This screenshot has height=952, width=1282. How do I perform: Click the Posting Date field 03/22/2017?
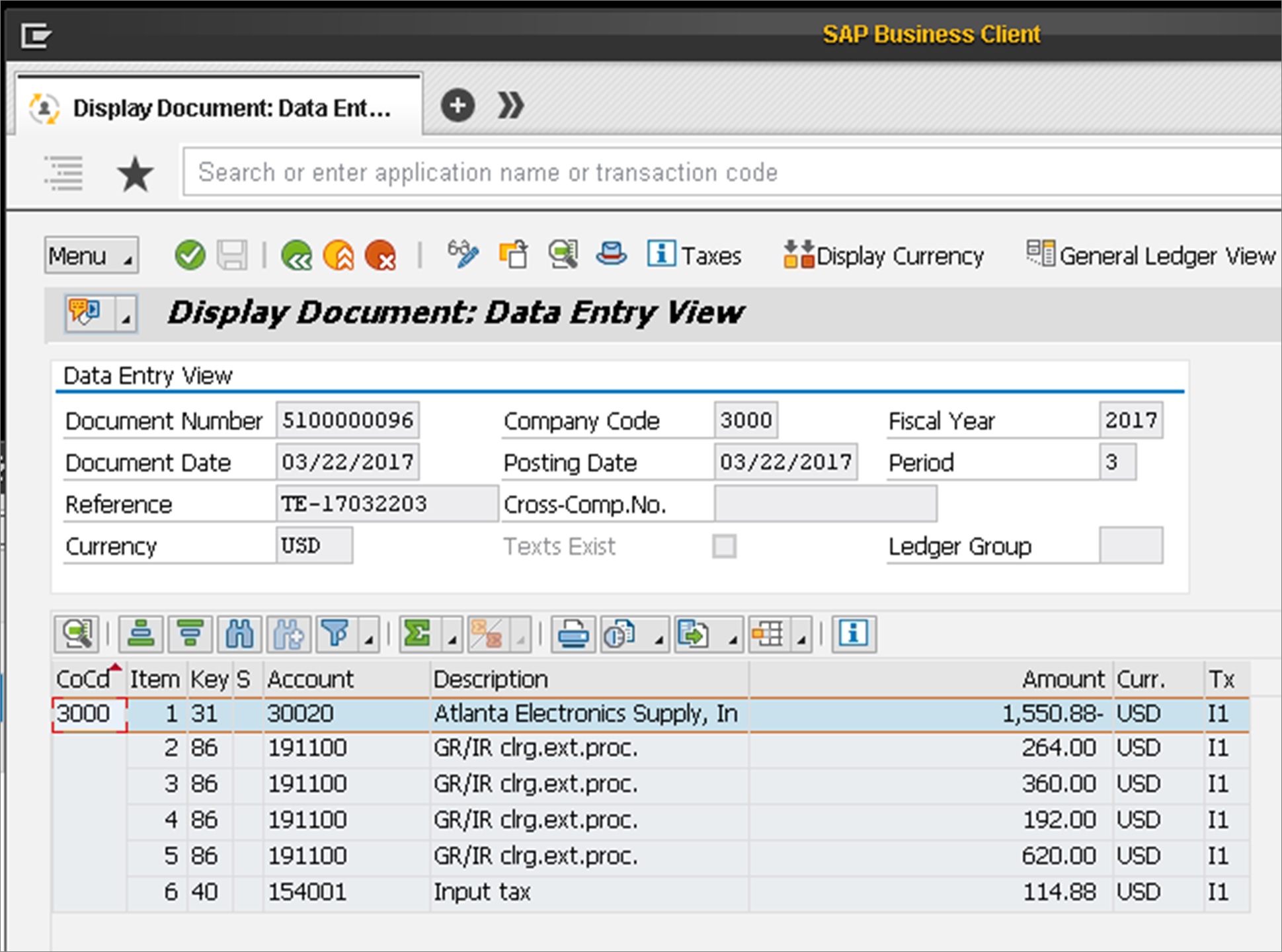coord(785,461)
